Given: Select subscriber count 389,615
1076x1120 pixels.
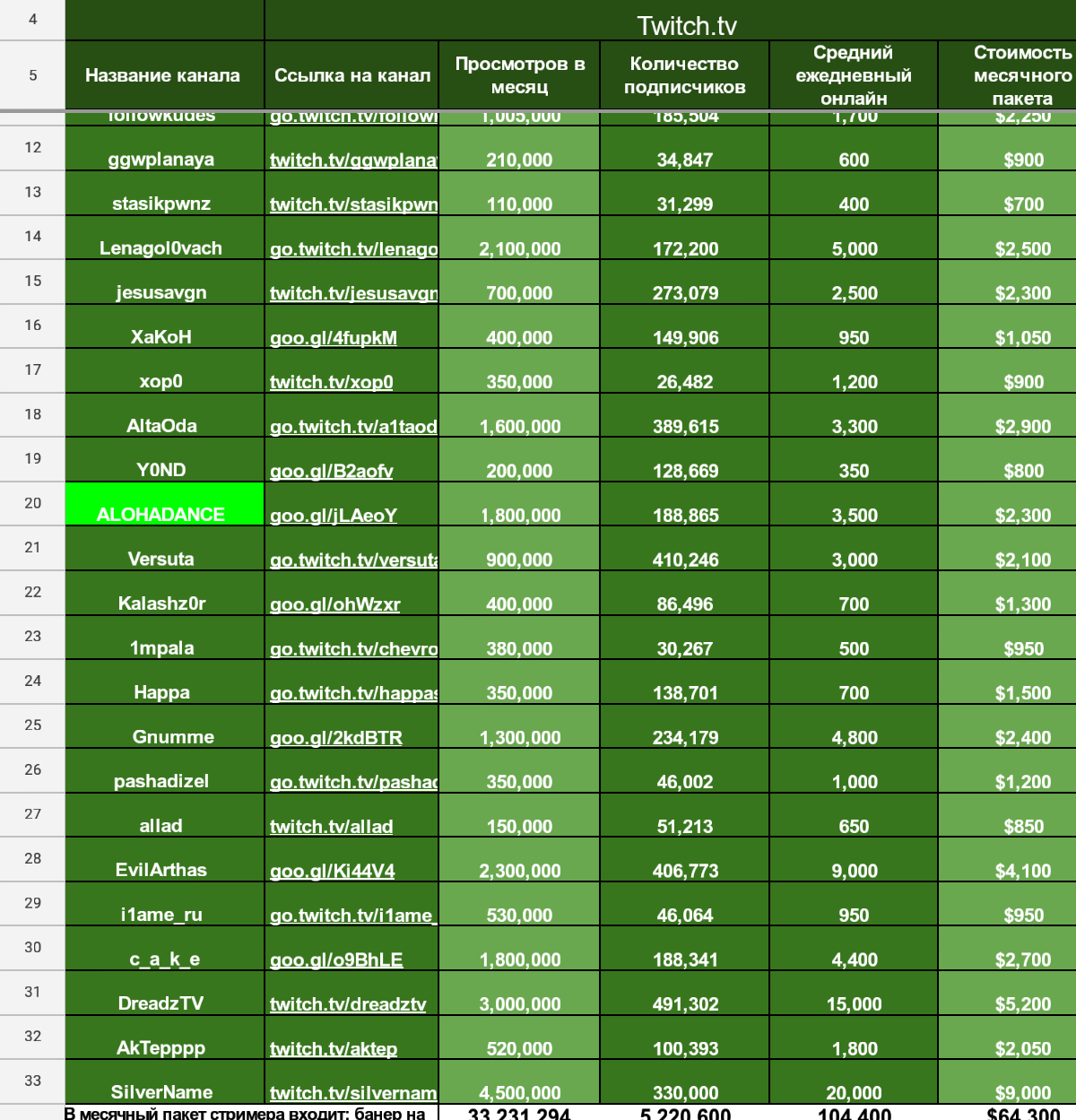Looking at the screenshot, I should tap(685, 415).
